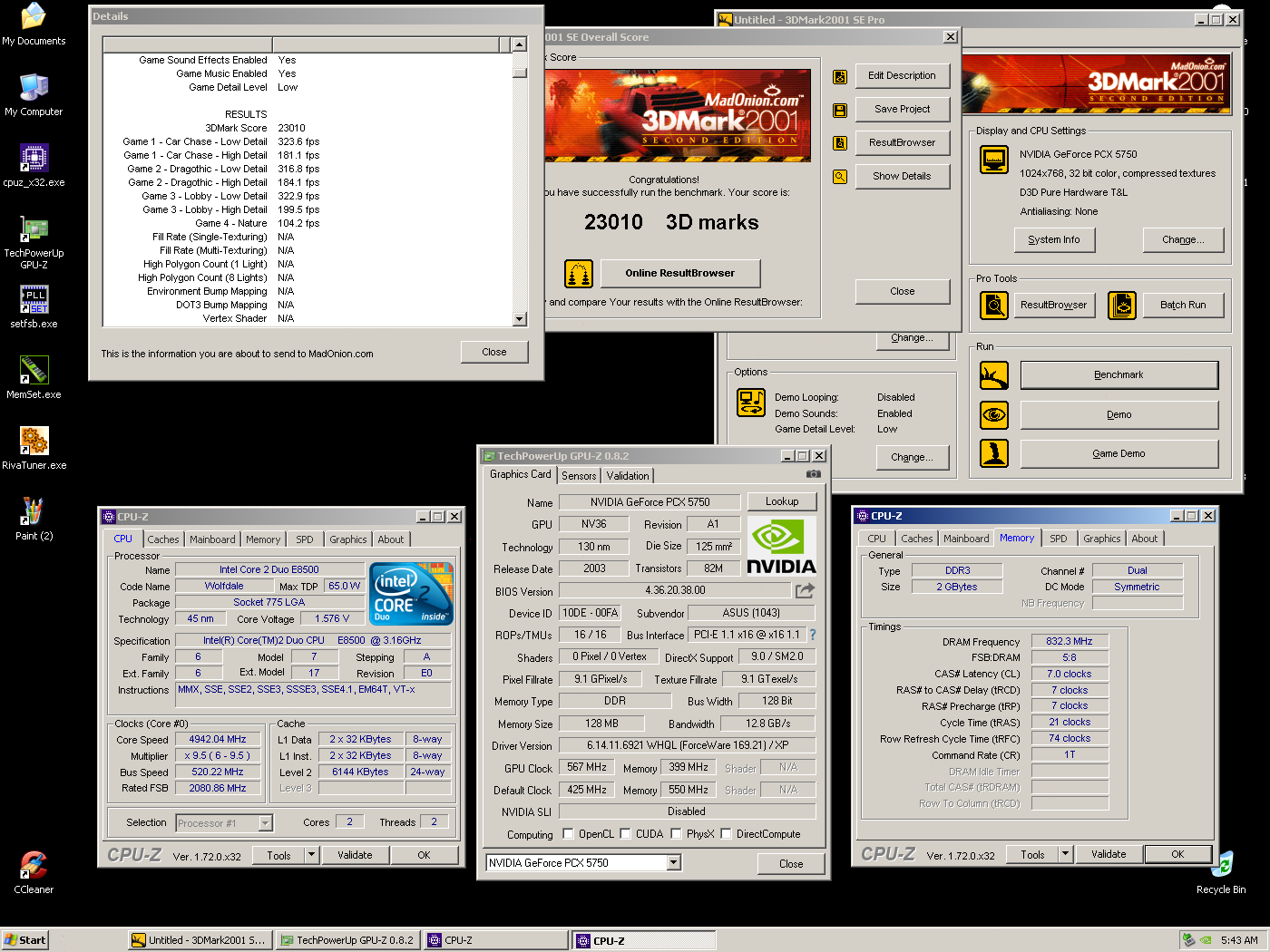The image size is (1270, 952).
Task: Switch to 3DMark2001 taskbar button
Action: point(200,940)
